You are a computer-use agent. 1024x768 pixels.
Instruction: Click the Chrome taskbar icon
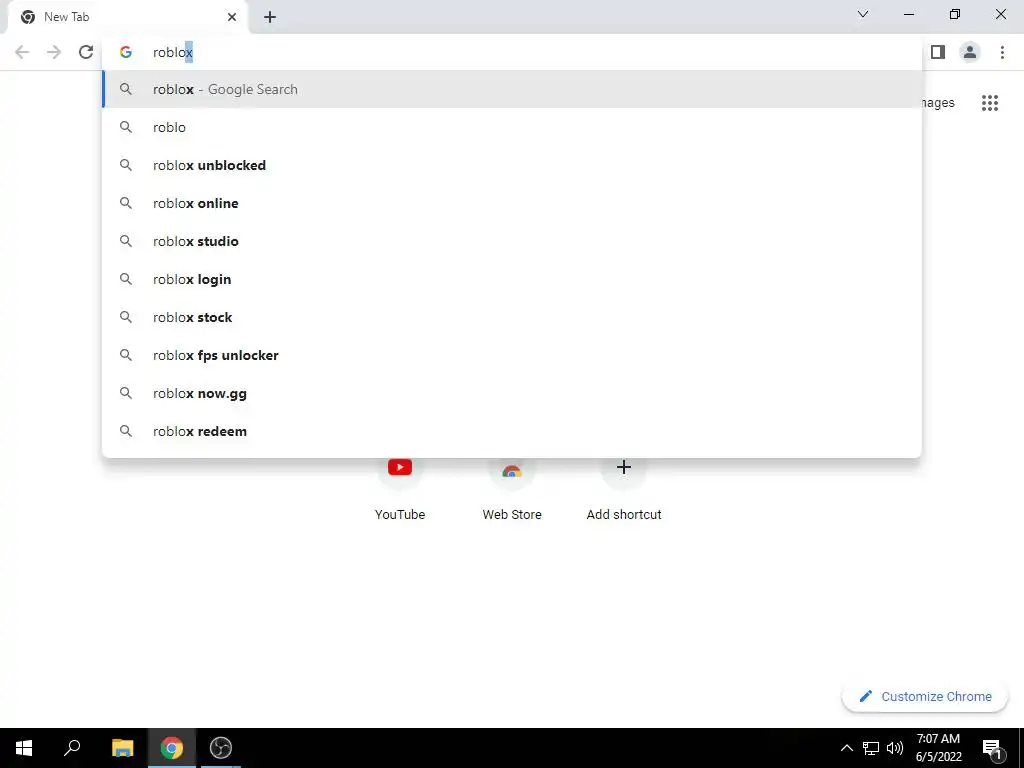[172, 748]
